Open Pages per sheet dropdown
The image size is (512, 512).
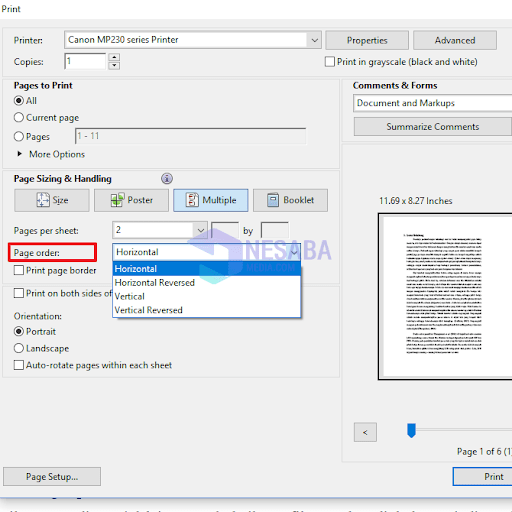tap(160, 230)
